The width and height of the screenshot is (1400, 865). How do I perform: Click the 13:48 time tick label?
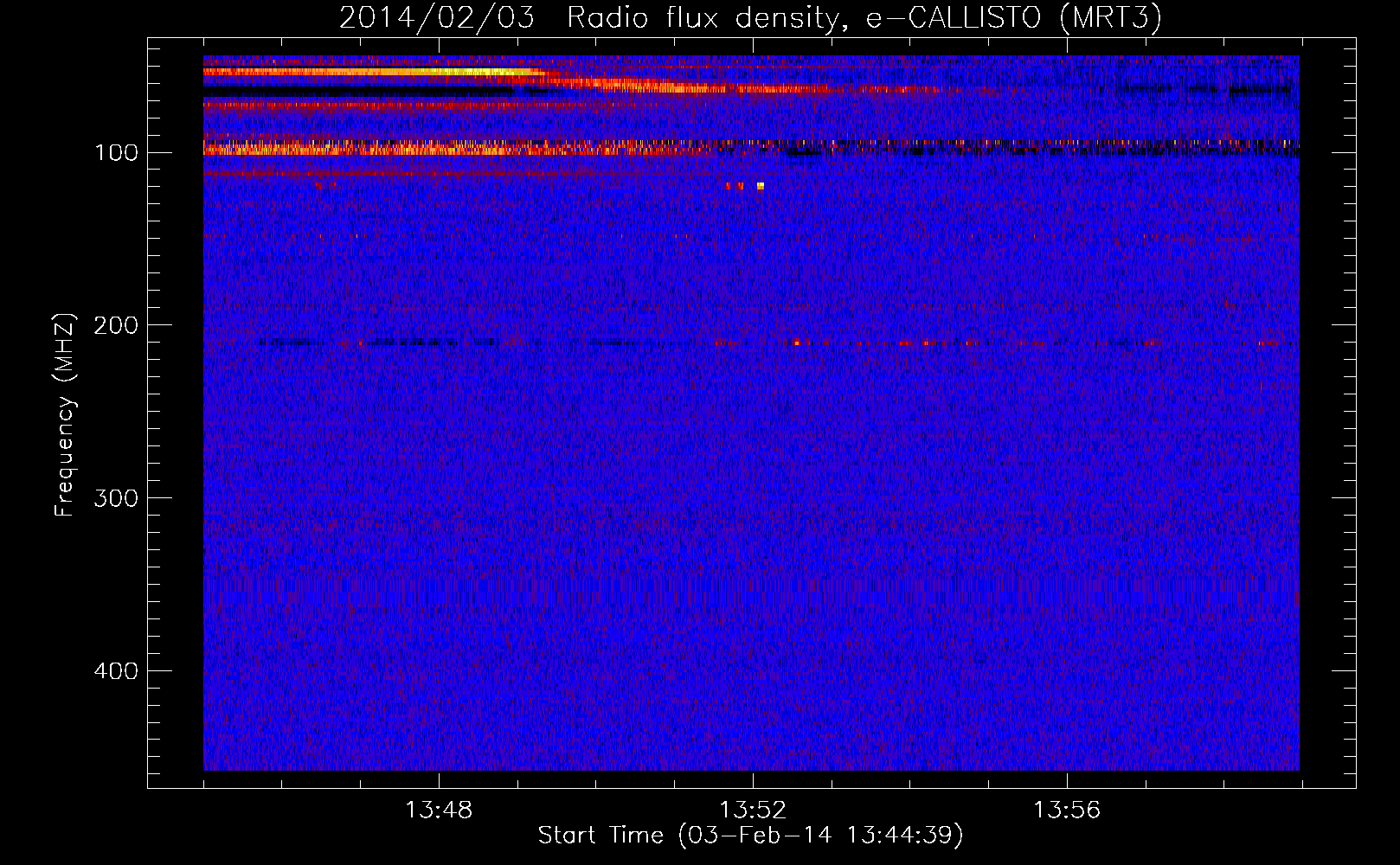click(439, 810)
